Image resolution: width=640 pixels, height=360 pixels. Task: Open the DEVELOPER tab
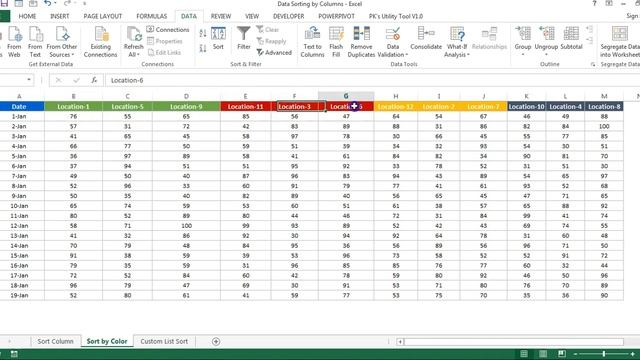[289, 16]
